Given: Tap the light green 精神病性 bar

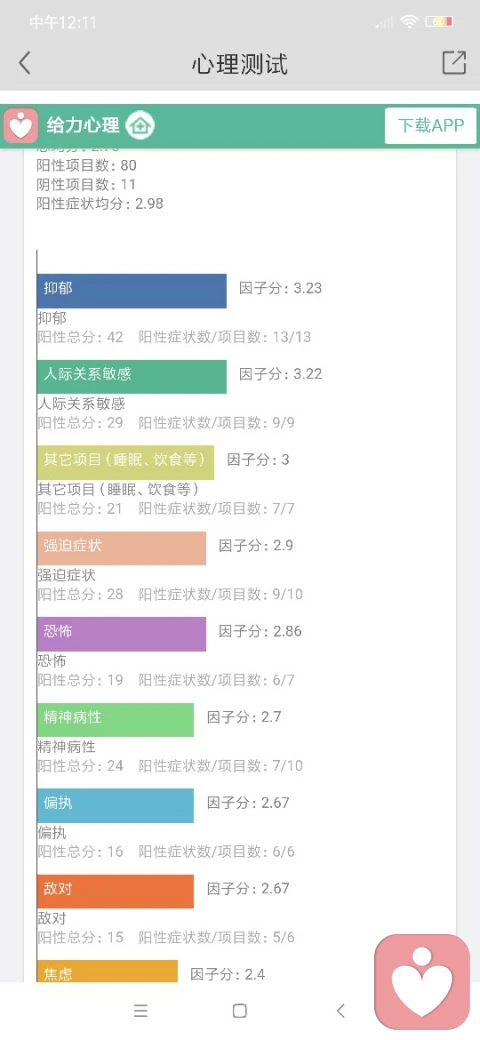Looking at the screenshot, I should [x=115, y=720].
